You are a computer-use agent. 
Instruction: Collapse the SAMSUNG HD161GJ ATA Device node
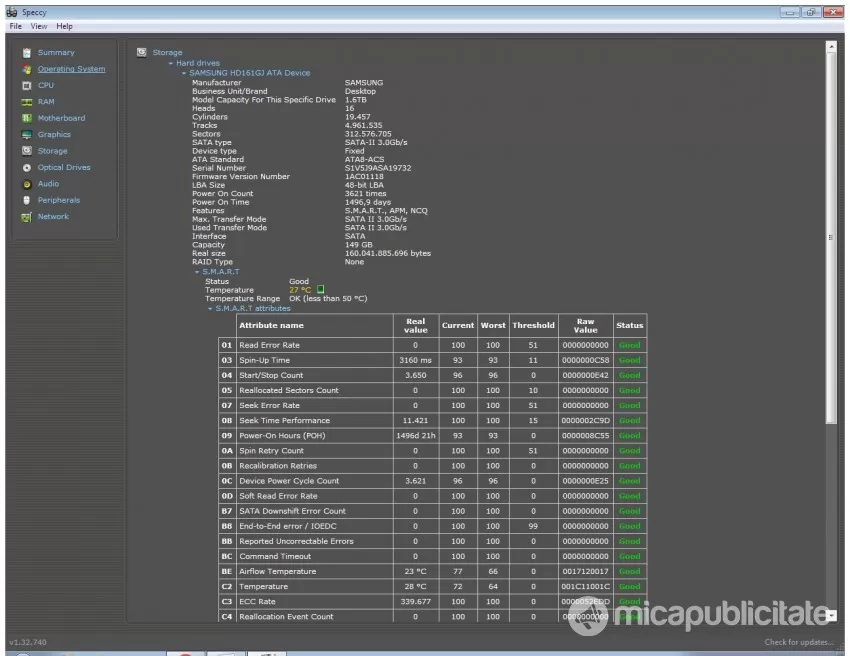tap(184, 73)
